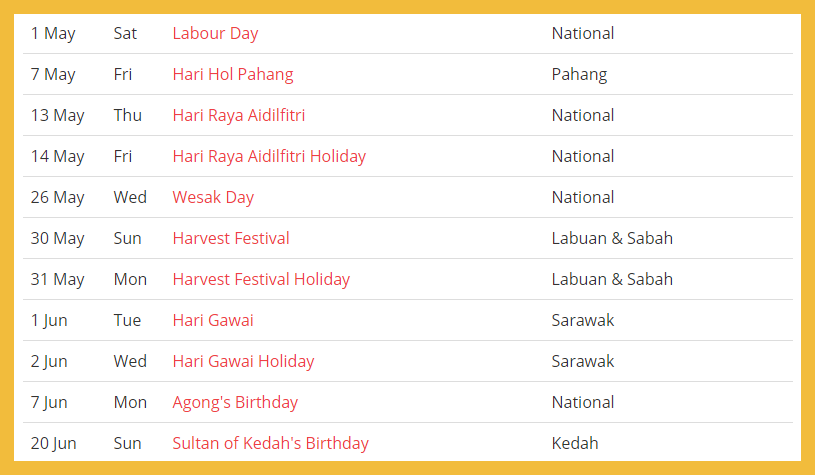This screenshot has width=815, height=475.
Task: Click the 26 May date cell
Action: [x=57, y=197]
